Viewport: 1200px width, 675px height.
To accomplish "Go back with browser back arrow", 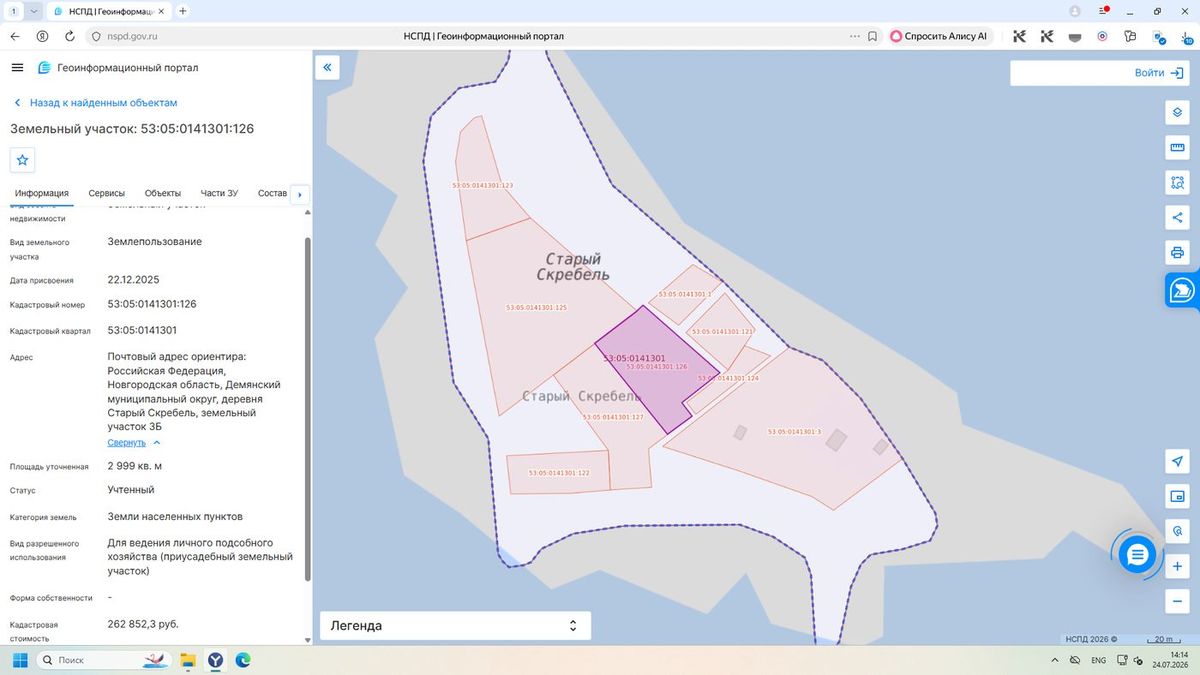I will (14, 36).
